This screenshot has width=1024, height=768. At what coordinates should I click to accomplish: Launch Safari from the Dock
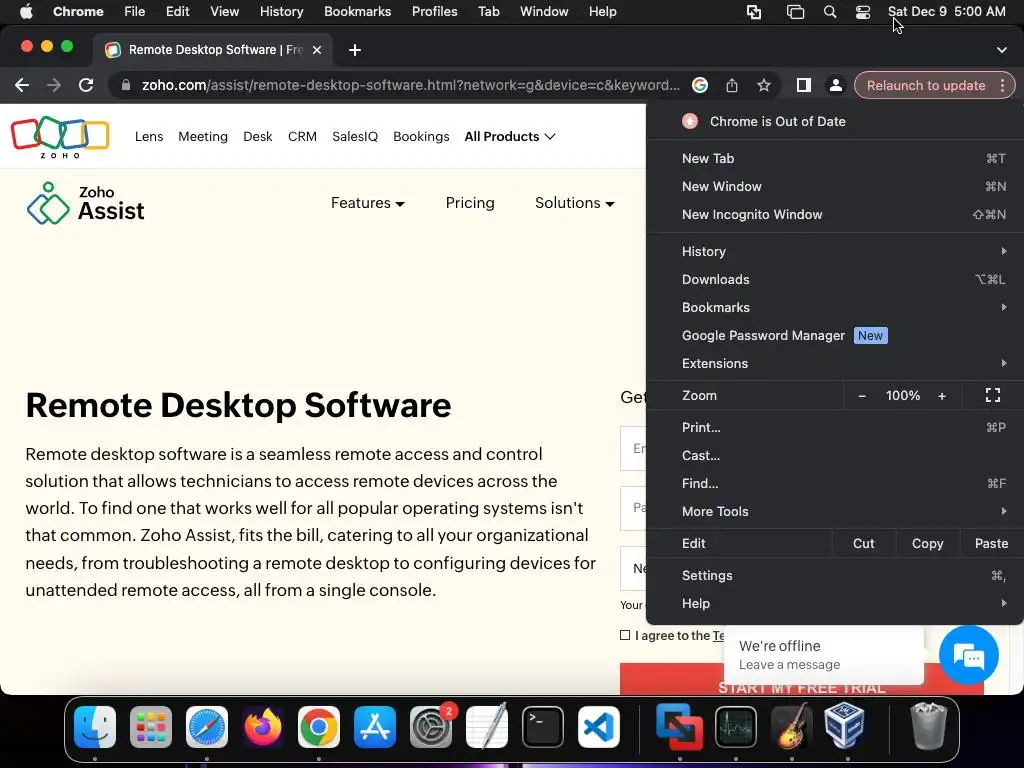pyautogui.click(x=207, y=727)
